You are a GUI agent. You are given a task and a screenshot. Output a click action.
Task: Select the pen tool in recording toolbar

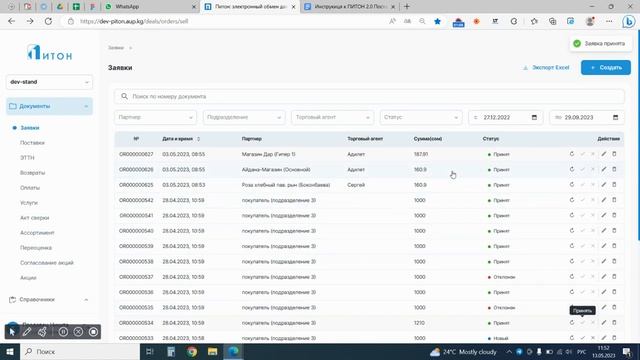pyautogui.click(x=27, y=332)
